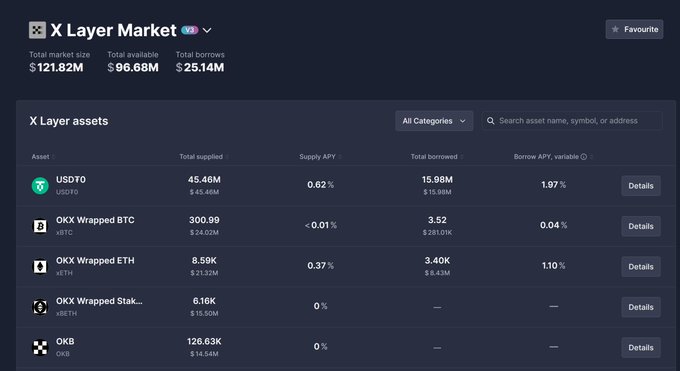Click the 1.97% borrow APY
Viewport: 680px width, 371px height.
click(553, 185)
